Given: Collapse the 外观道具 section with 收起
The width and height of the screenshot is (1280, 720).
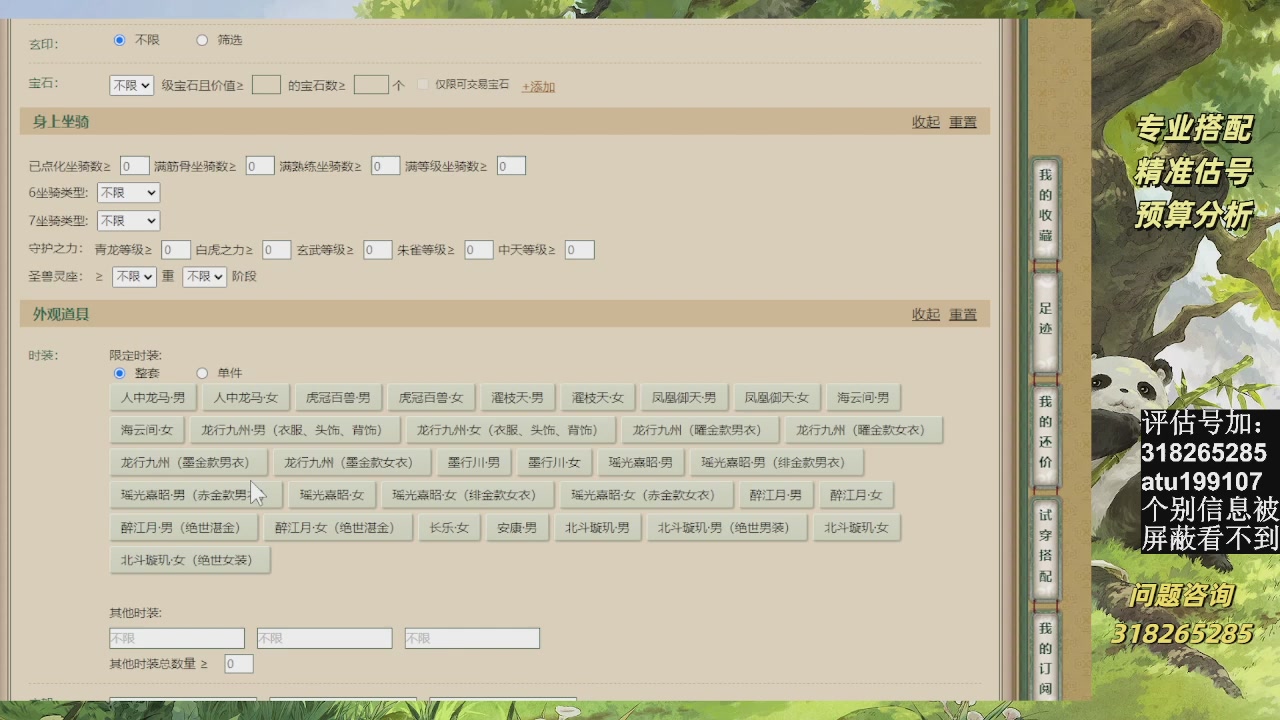Looking at the screenshot, I should (926, 314).
